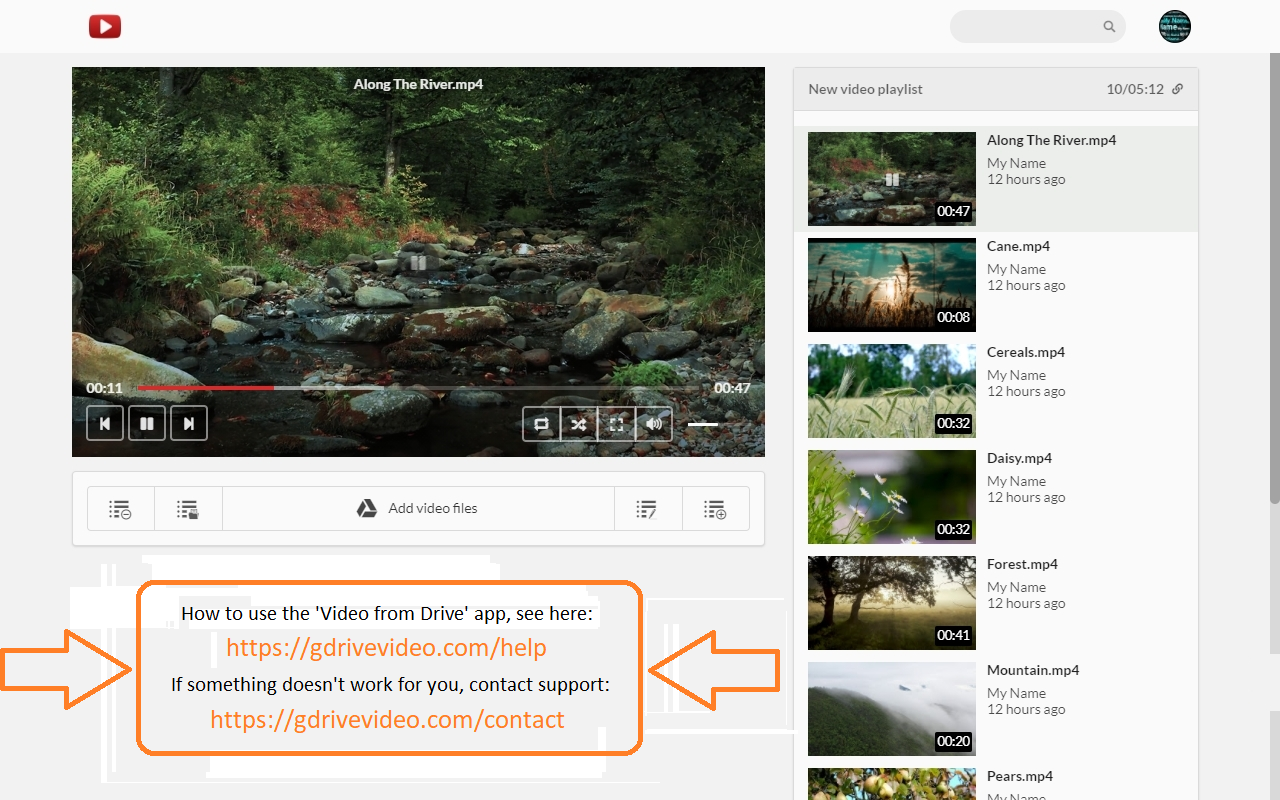Click the Cane.mp4 title text
The image size is (1280, 800).
tap(1019, 246)
